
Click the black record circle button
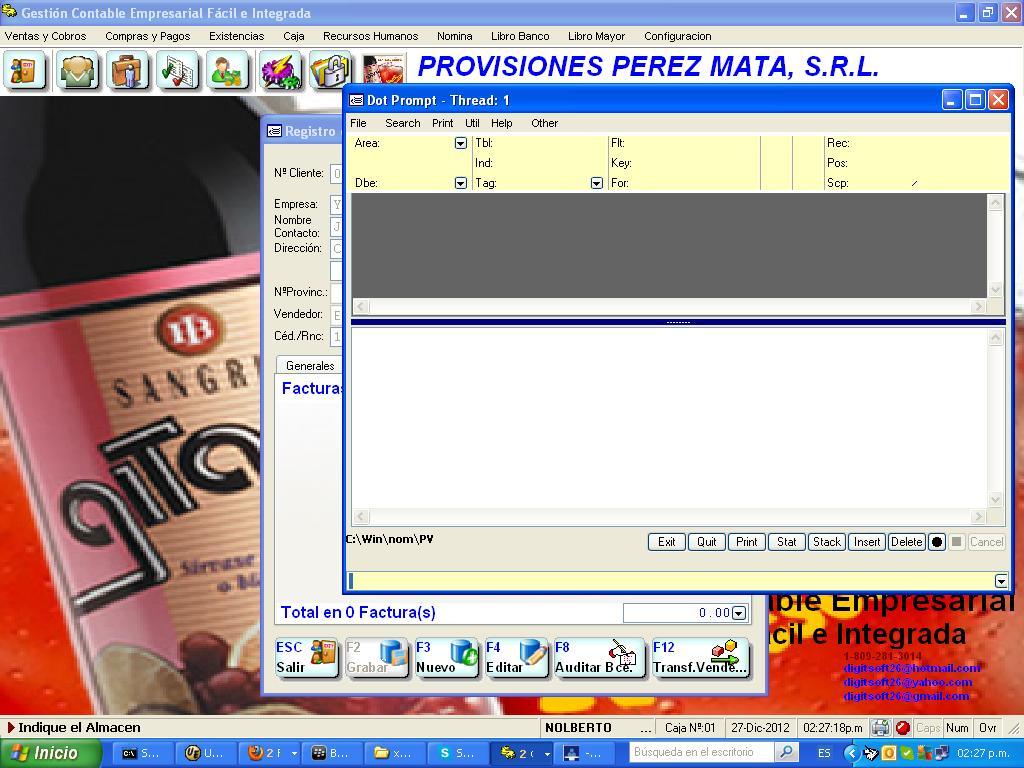point(937,542)
